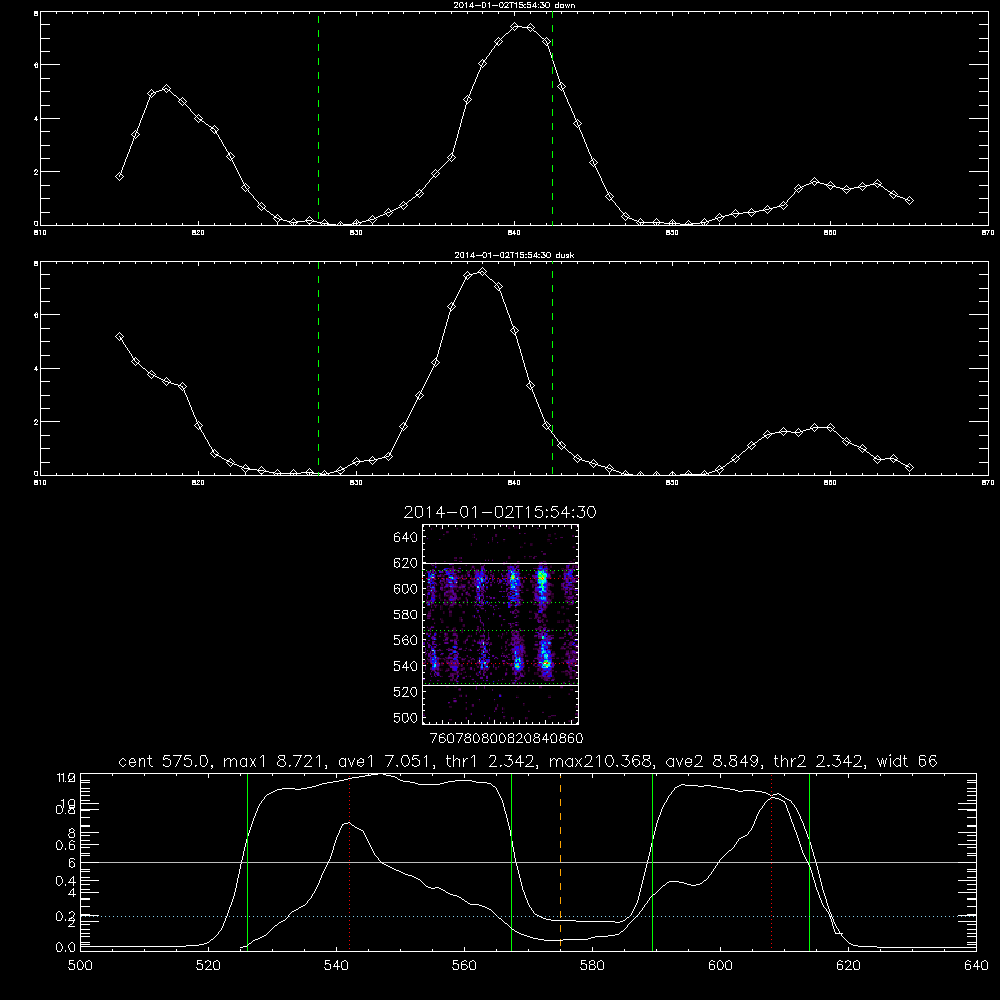Image resolution: width=1000 pixels, height=1000 pixels.
Task: Click the highest data point of the dawn curve
Action: click(515, 27)
